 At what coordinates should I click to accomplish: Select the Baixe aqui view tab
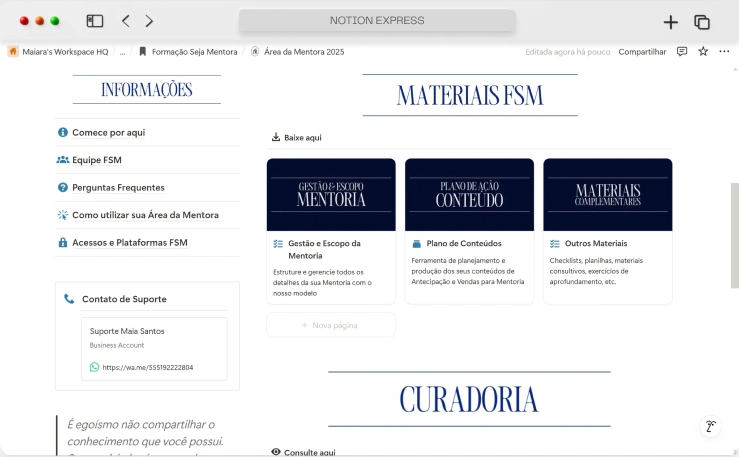tap(296, 138)
